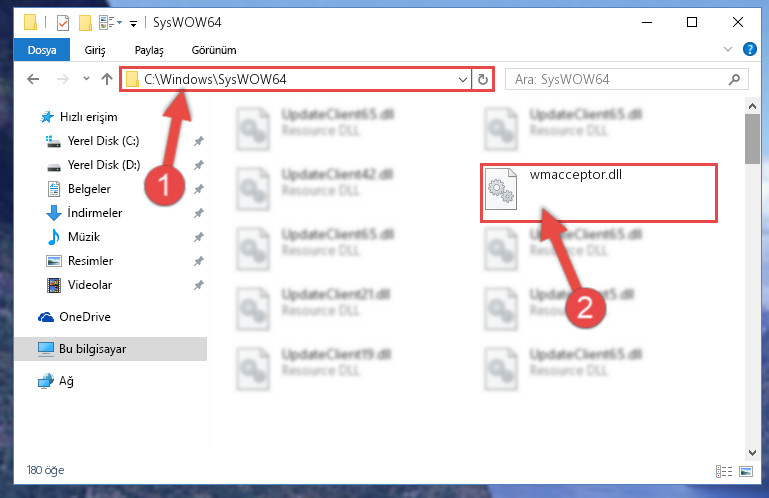Unpin Belgeler from quick access
This screenshot has width=769, height=498.
point(198,189)
